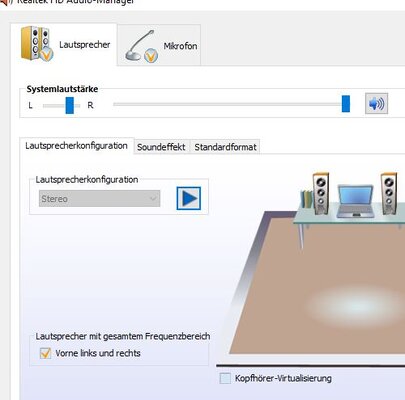Open the Standardformat tab
The width and height of the screenshot is (405, 400).
[225, 147]
